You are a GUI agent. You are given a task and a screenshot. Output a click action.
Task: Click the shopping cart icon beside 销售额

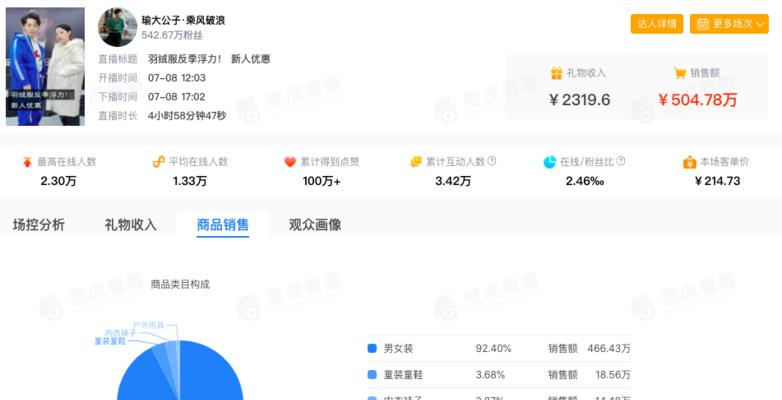pyautogui.click(x=679, y=73)
